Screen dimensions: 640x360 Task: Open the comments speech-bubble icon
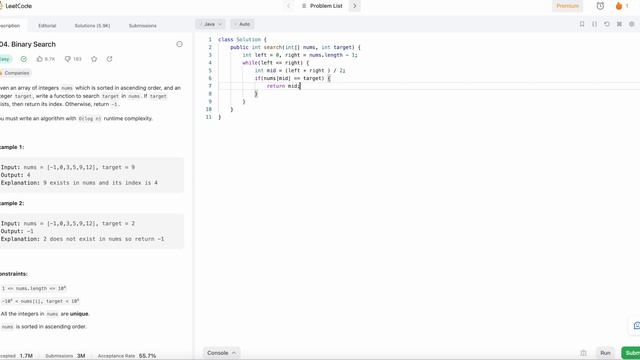(x=68, y=59)
